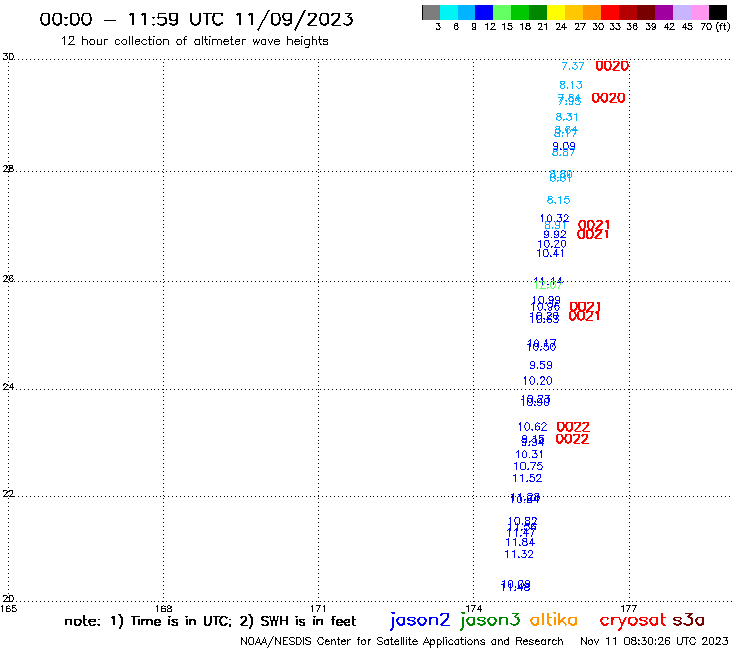Click the date range title 00:00 – 11:59 UTC
The width and height of the screenshot is (740, 650).
tap(196, 19)
